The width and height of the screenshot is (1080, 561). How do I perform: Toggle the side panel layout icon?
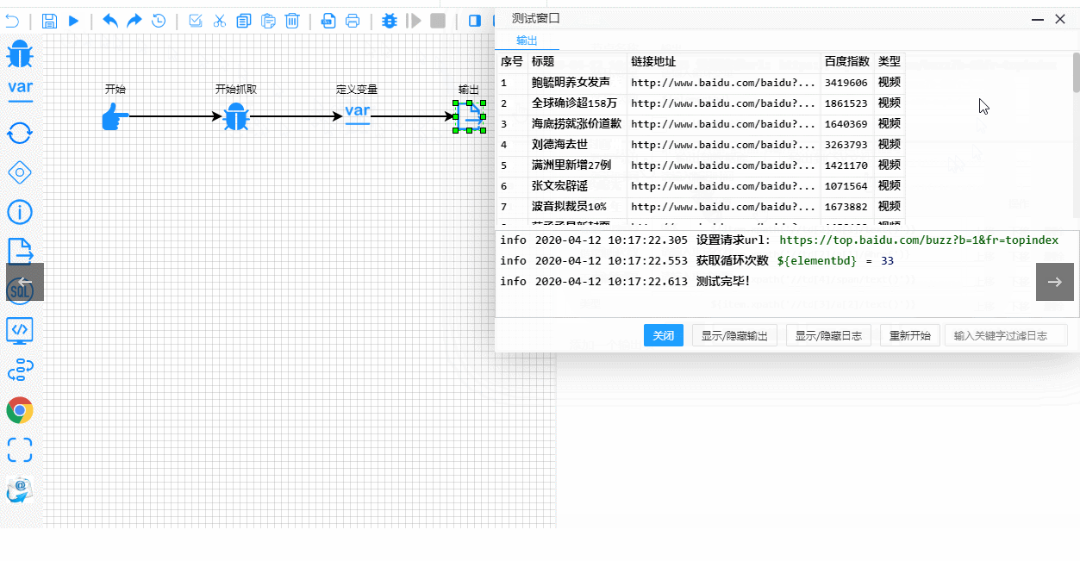475,21
